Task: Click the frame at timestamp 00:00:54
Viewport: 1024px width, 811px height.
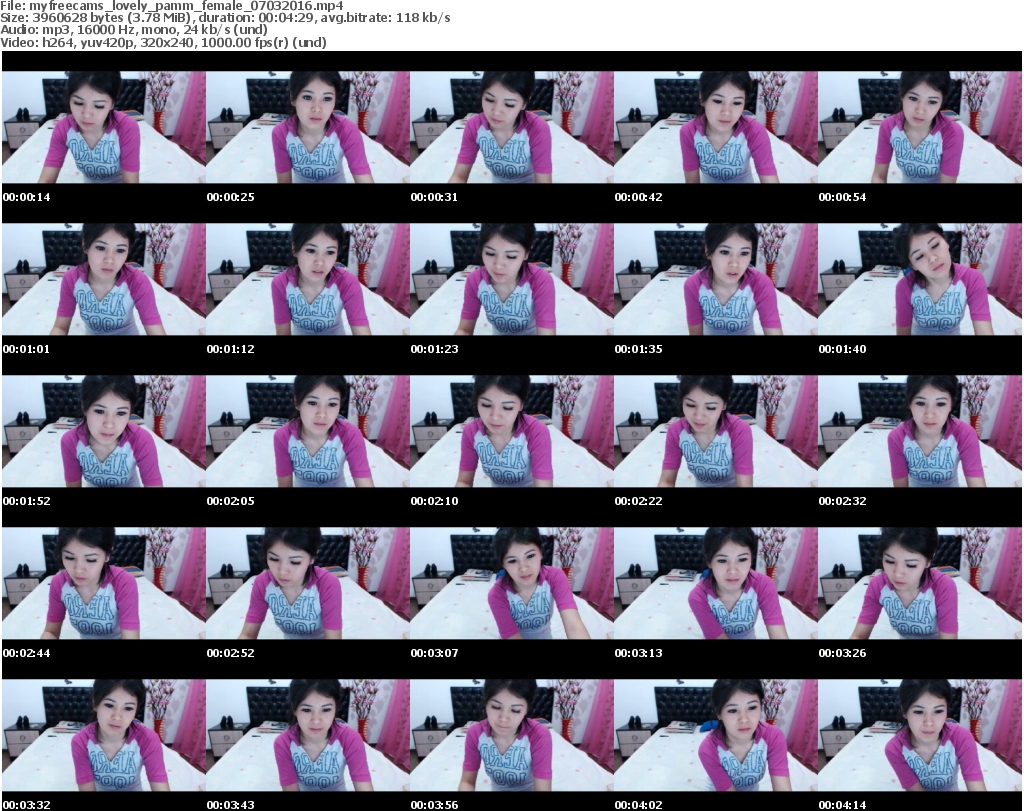Action: pyautogui.click(x=919, y=127)
